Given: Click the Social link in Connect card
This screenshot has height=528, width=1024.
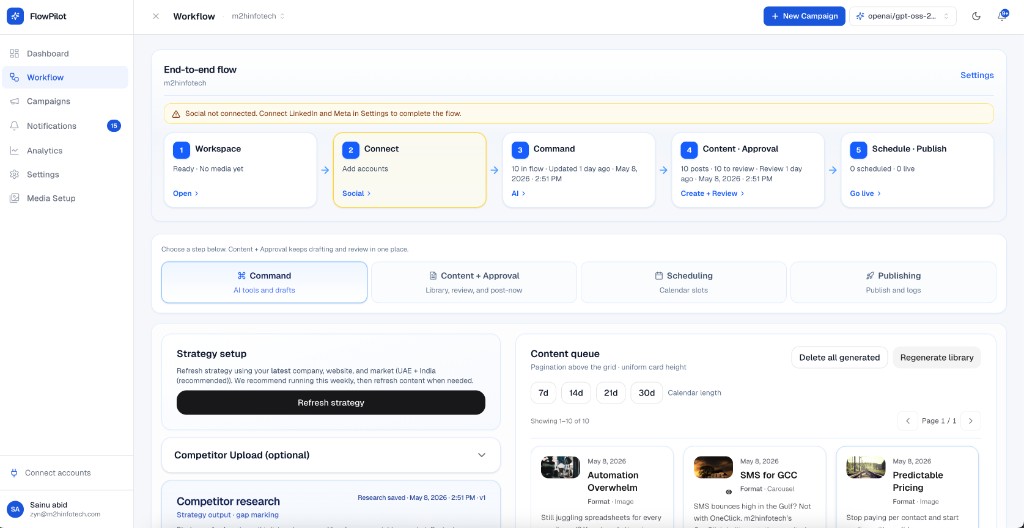Looking at the screenshot, I should coord(357,193).
